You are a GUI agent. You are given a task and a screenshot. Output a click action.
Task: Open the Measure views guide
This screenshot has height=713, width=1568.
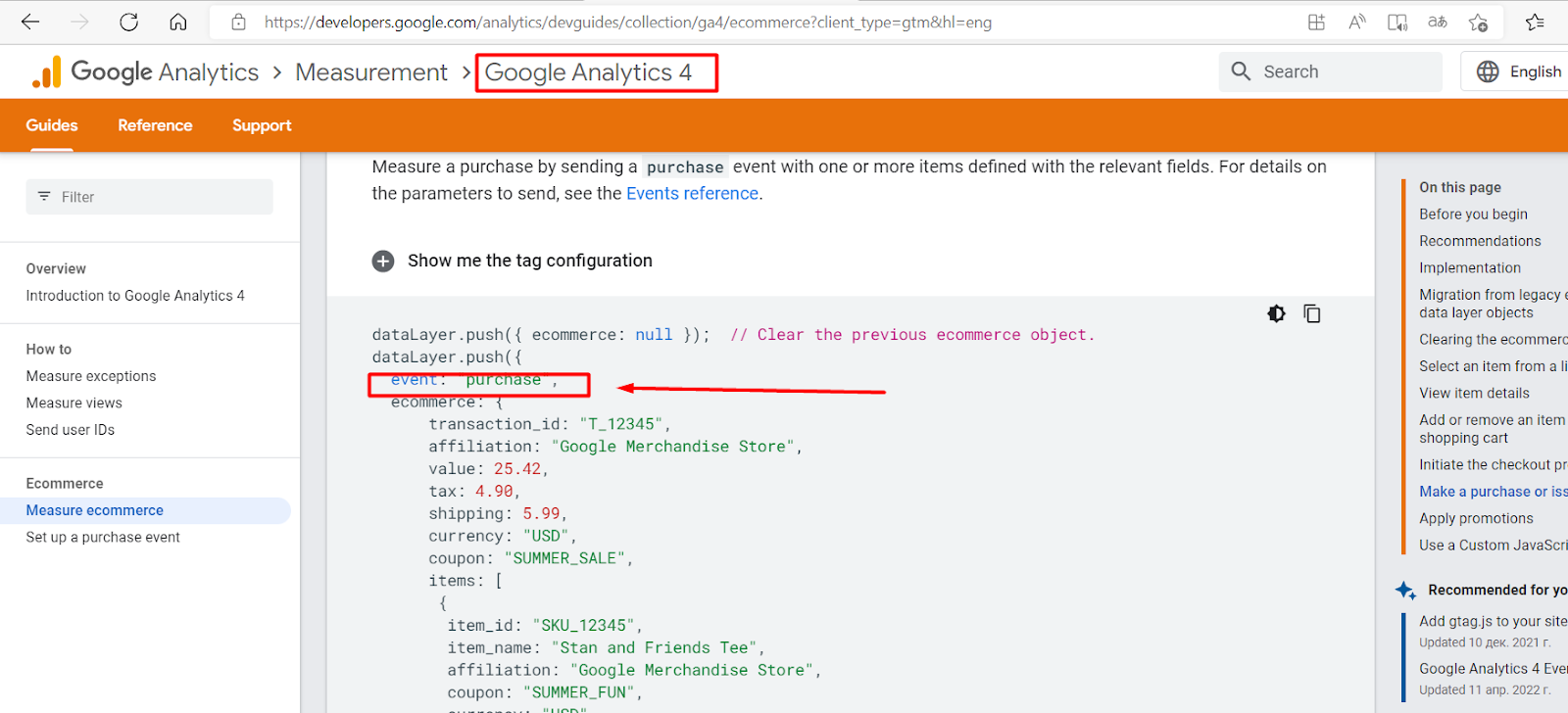tap(74, 403)
